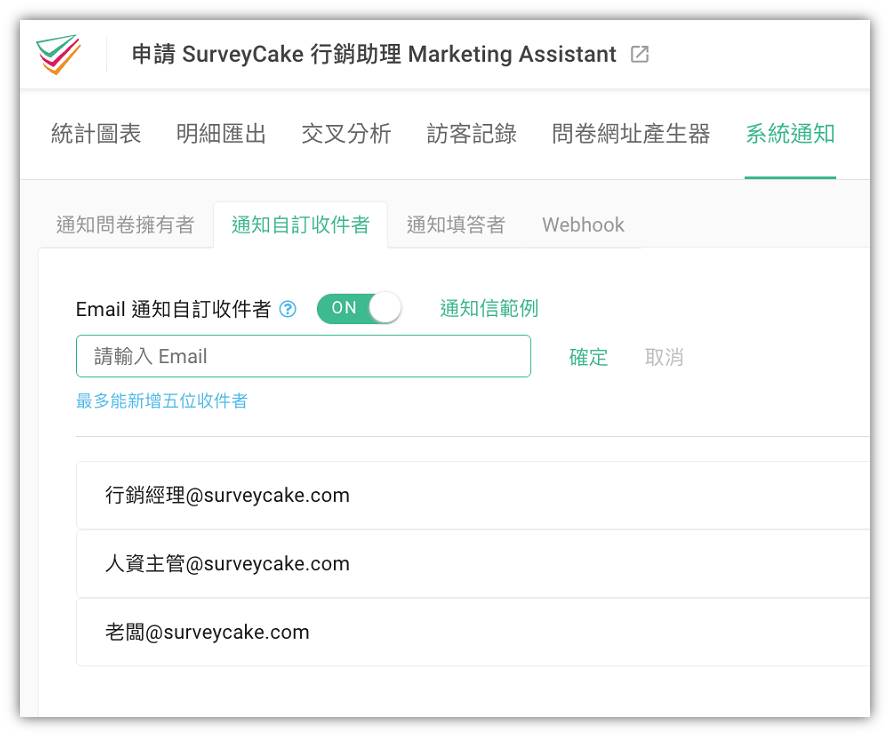The width and height of the screenshot is (890, 737).
Task: Select the 訪客記錄 tab
Action: [x=472, y=134]
